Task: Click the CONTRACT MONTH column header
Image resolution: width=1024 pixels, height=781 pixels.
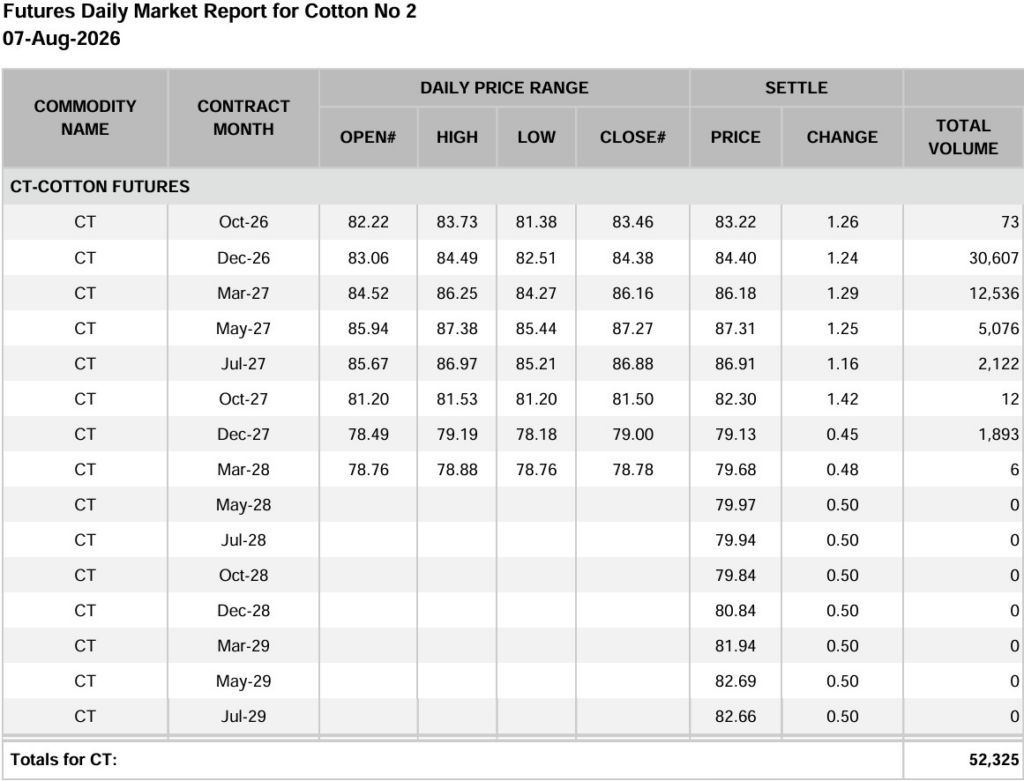Action: [x=244, y=118]
